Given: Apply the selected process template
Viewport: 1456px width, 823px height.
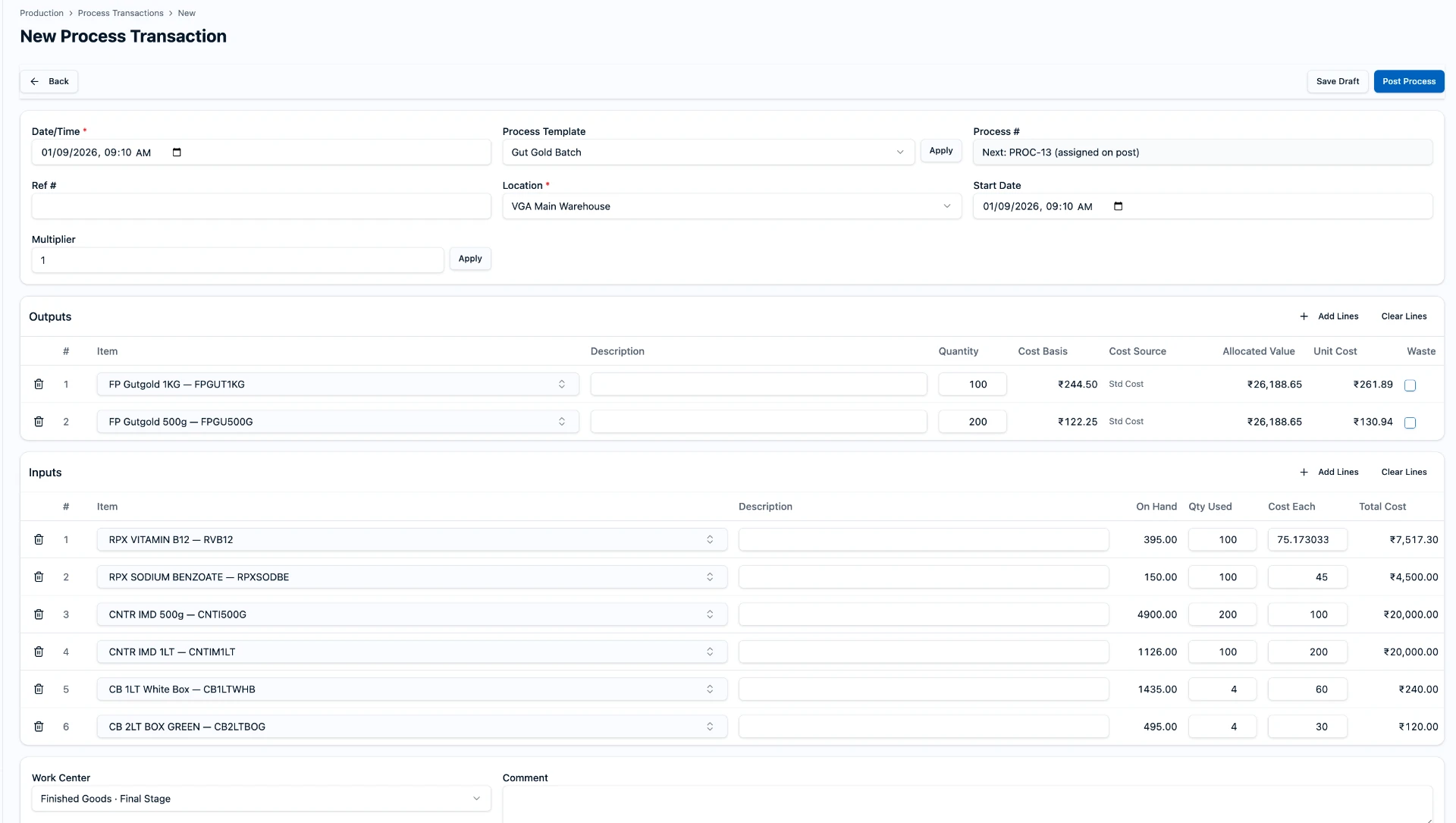Looking at the screenshot, I should [x=941, y=151].
